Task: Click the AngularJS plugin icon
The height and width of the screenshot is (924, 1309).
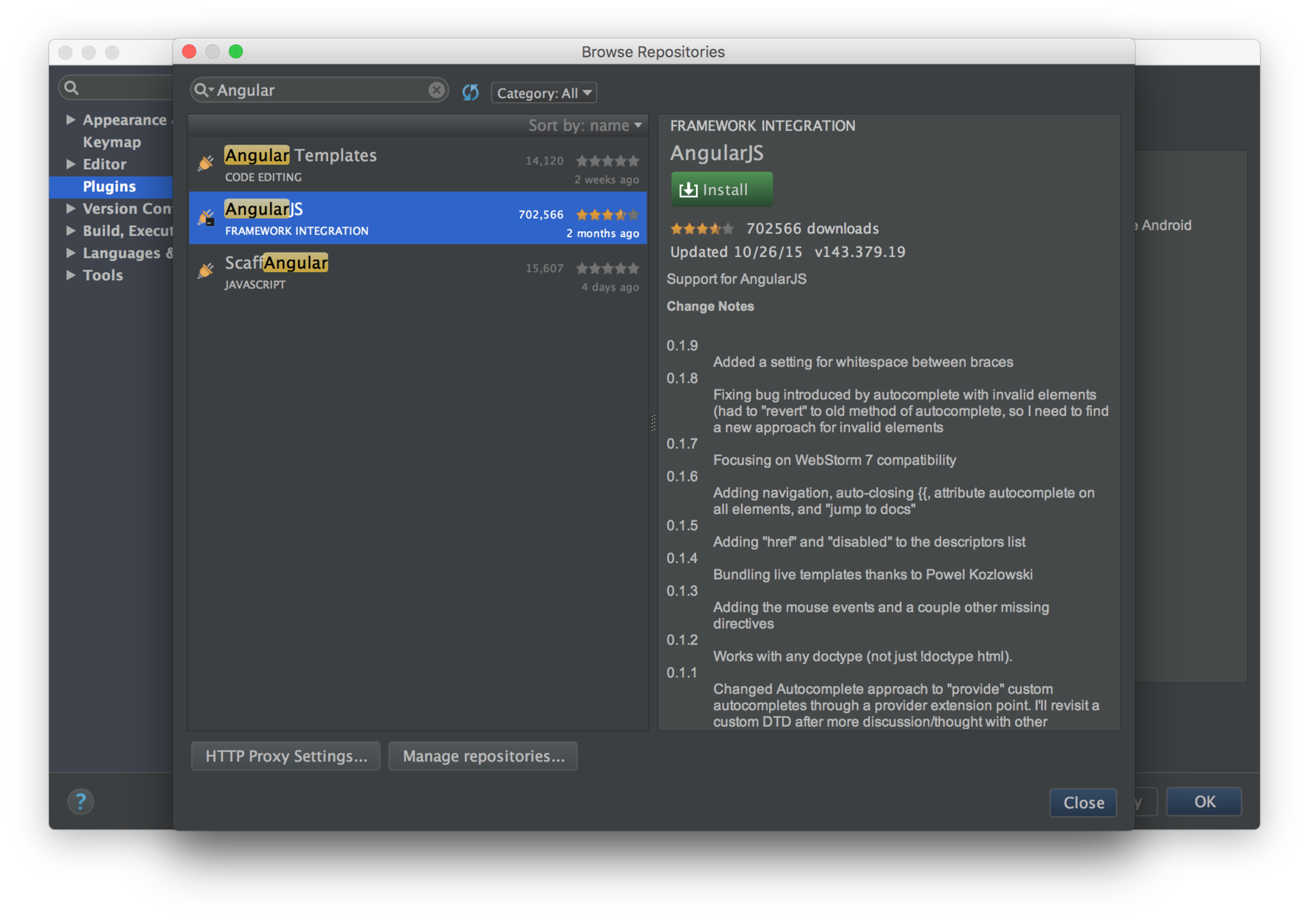Action: coord(206,218)
